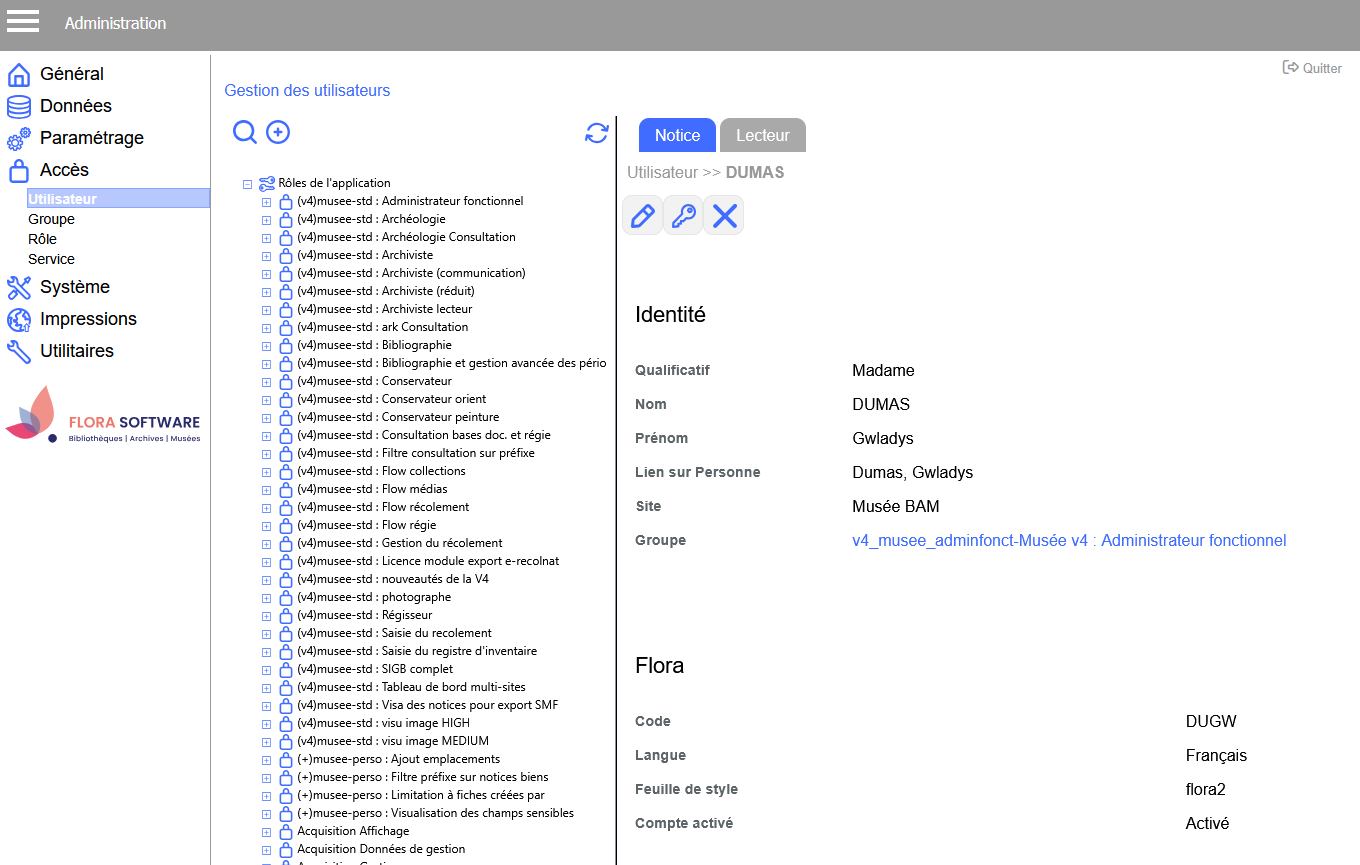Open the Système menu section
This screenshot has width=1360, height=865.
tap(74, 287)
